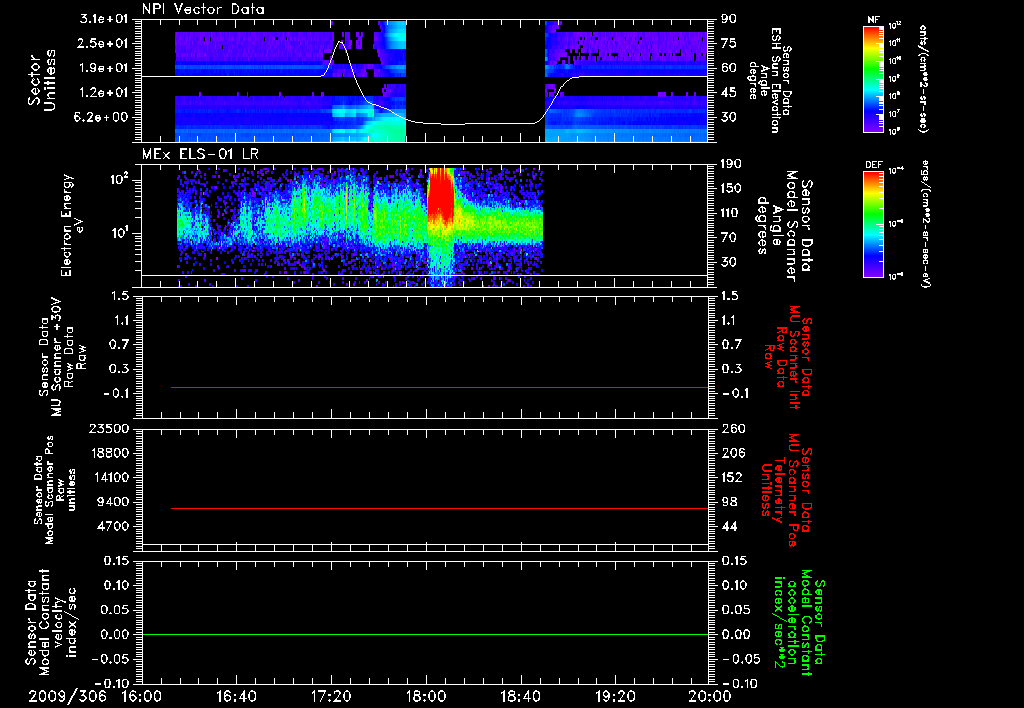Click the 'NF' color bar label
The width and height of the screenshot is (1024, 708).
pos(873,20)
